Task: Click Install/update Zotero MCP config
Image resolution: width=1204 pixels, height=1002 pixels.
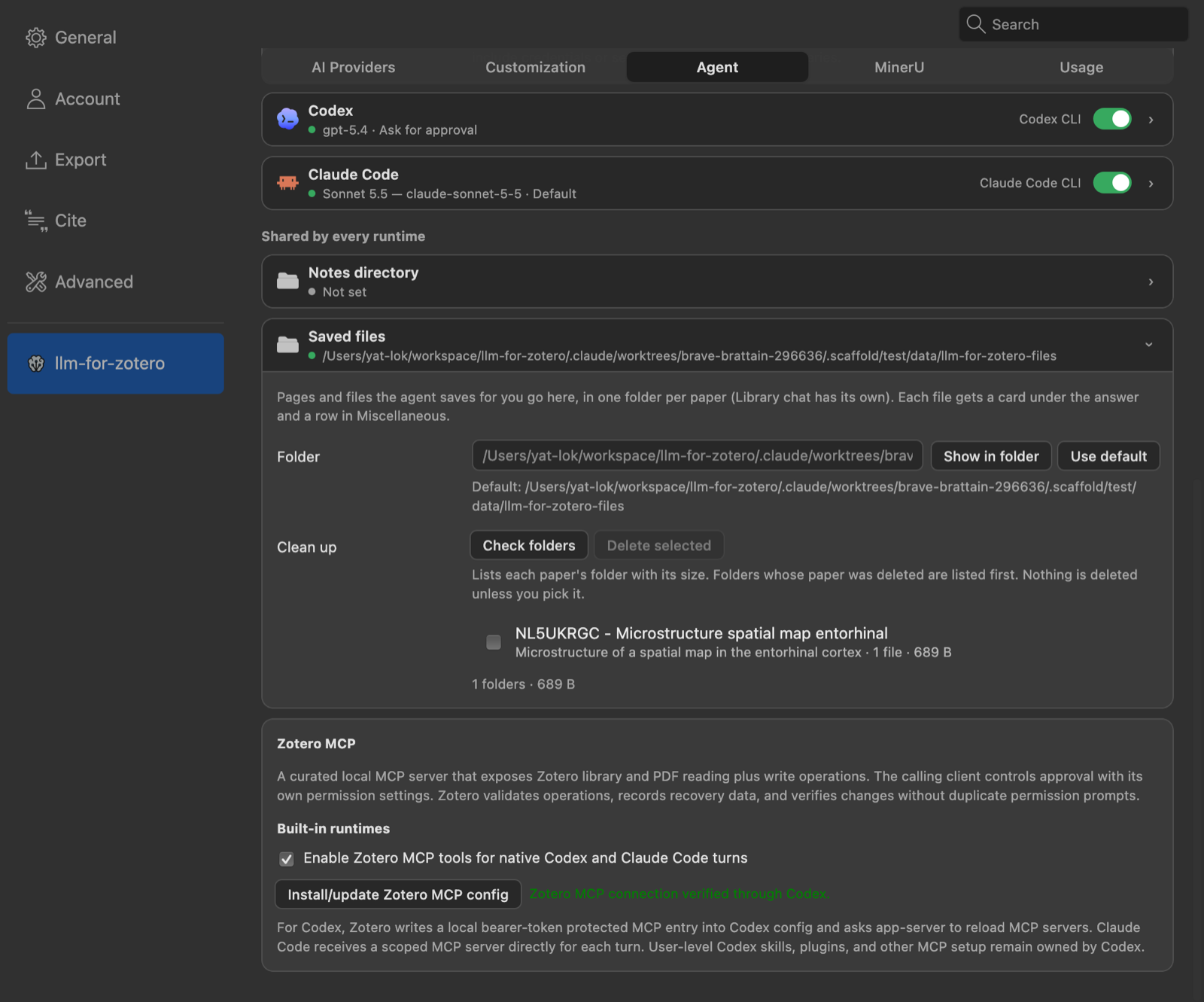Action: [398, 894]
